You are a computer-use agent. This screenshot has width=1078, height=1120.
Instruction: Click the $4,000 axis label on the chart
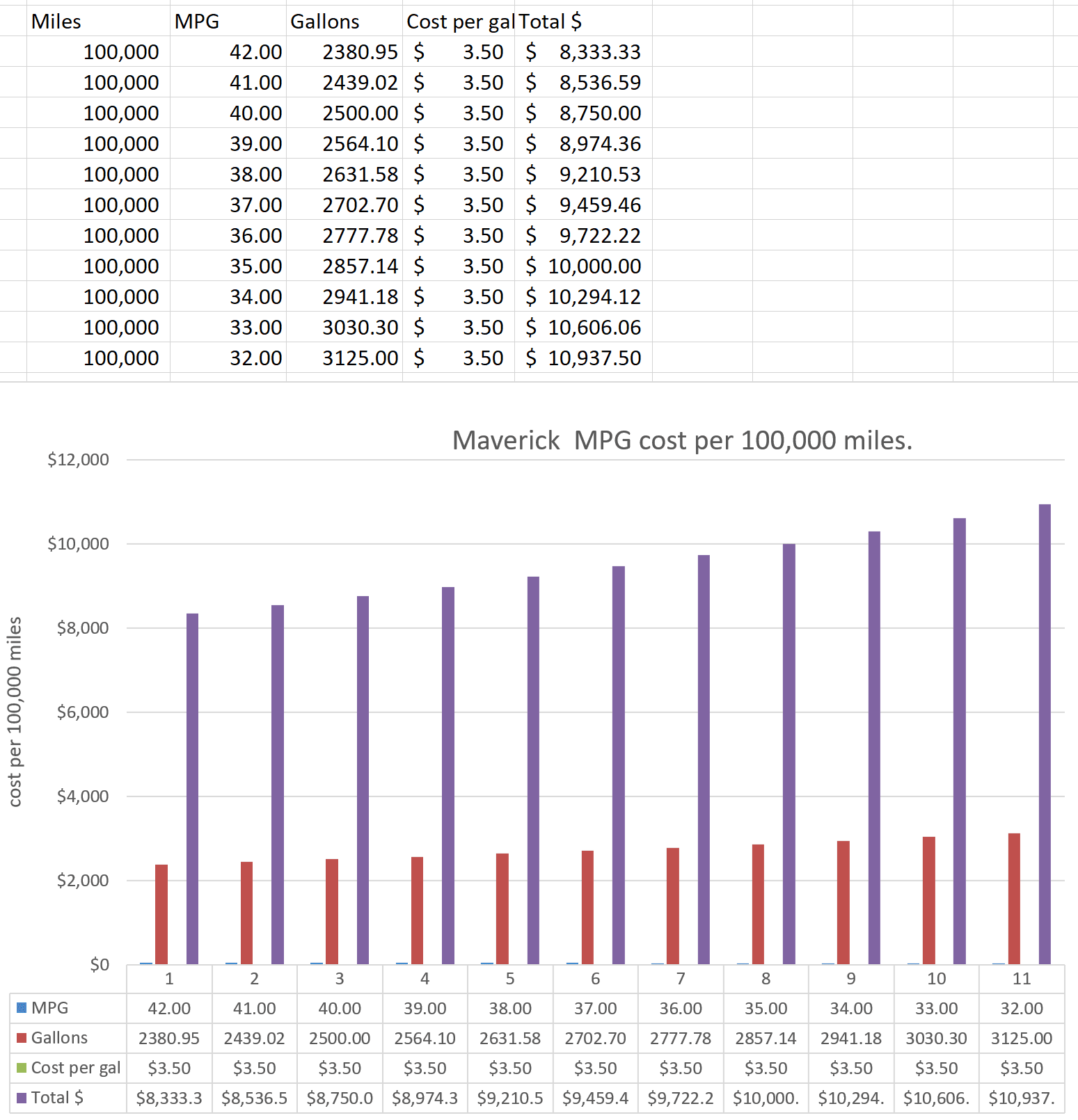(x=83, y=797)
